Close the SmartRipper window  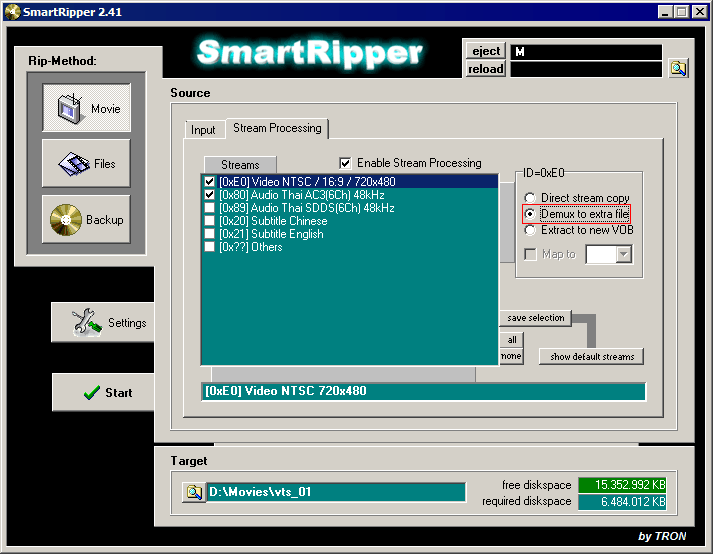[699, 12]
